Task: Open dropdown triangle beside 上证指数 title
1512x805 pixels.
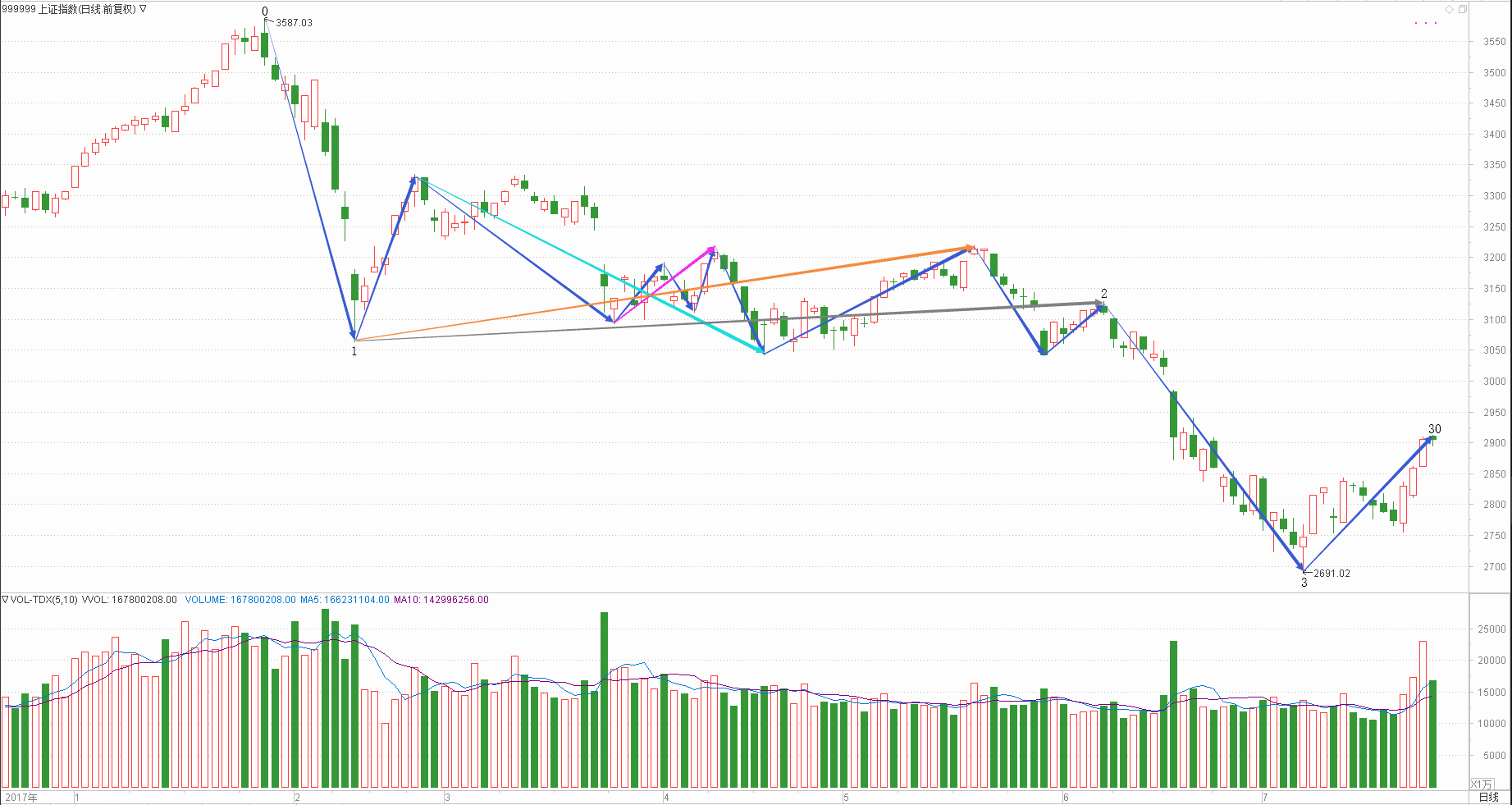Action: (x=143, y=9)
